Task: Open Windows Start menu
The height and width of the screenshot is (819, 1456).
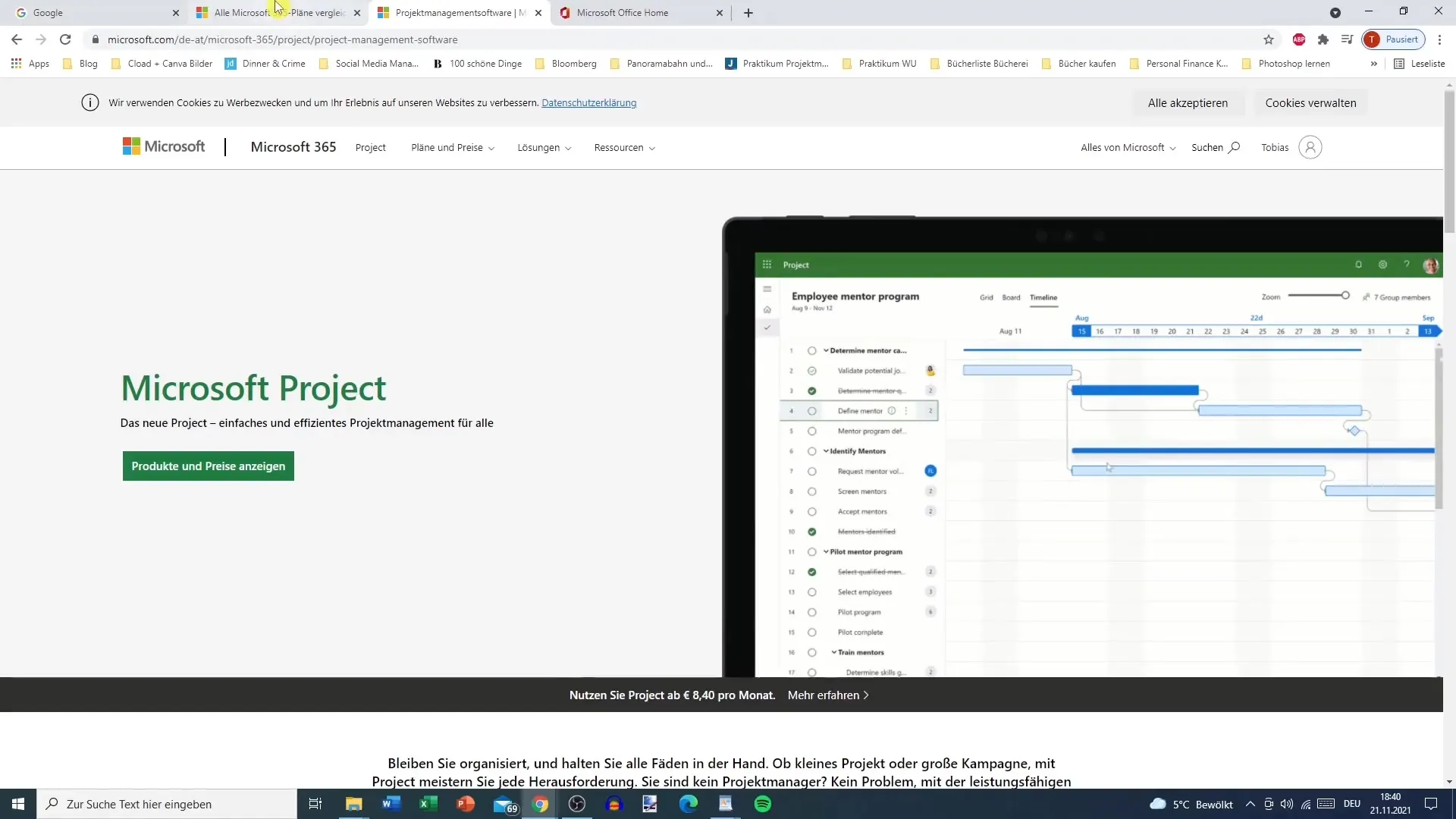Action: (x=18, y=804)
